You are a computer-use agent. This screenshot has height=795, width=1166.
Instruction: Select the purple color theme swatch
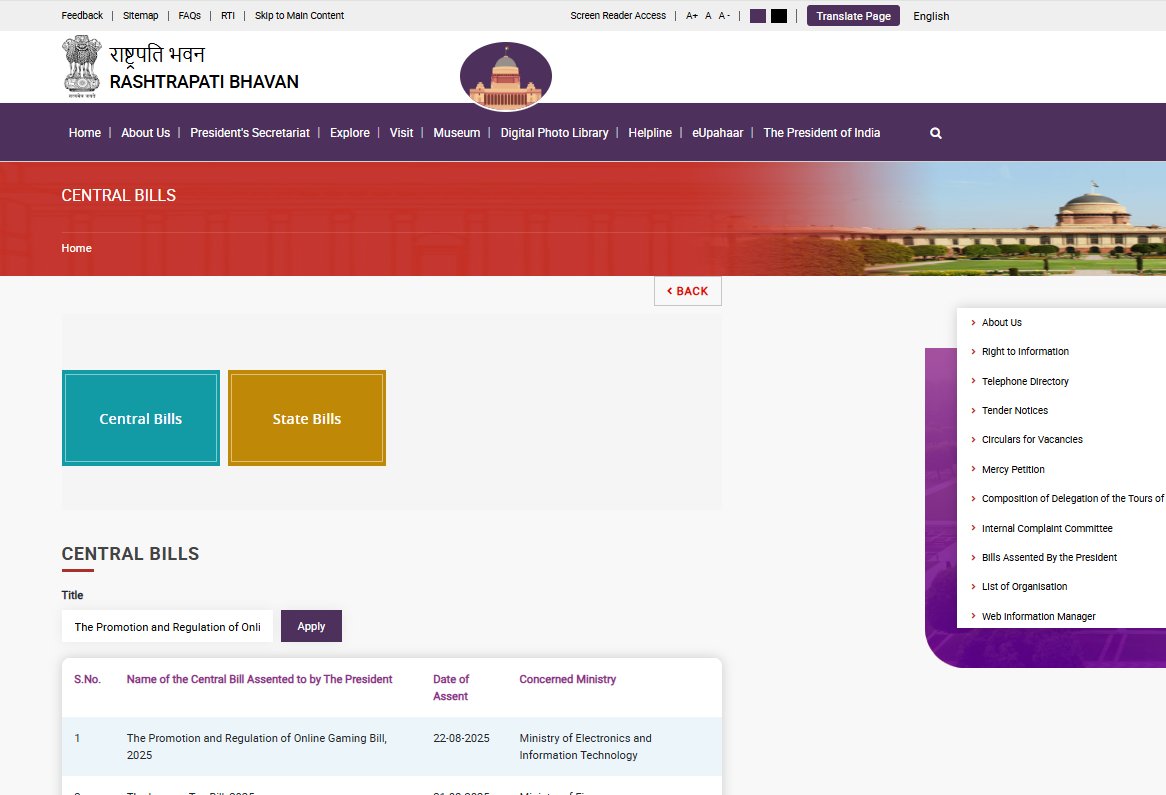click(x=758, y=16)
